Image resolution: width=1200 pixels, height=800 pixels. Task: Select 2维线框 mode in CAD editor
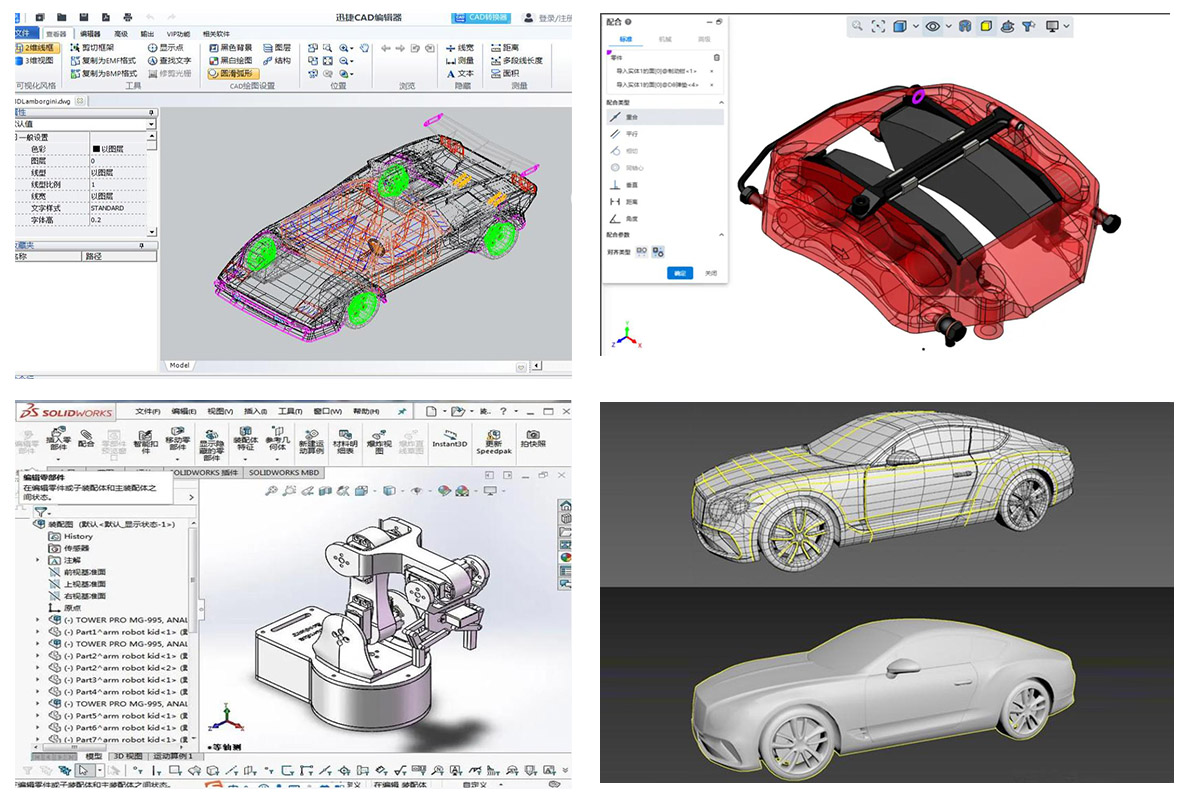click(39, 48)
